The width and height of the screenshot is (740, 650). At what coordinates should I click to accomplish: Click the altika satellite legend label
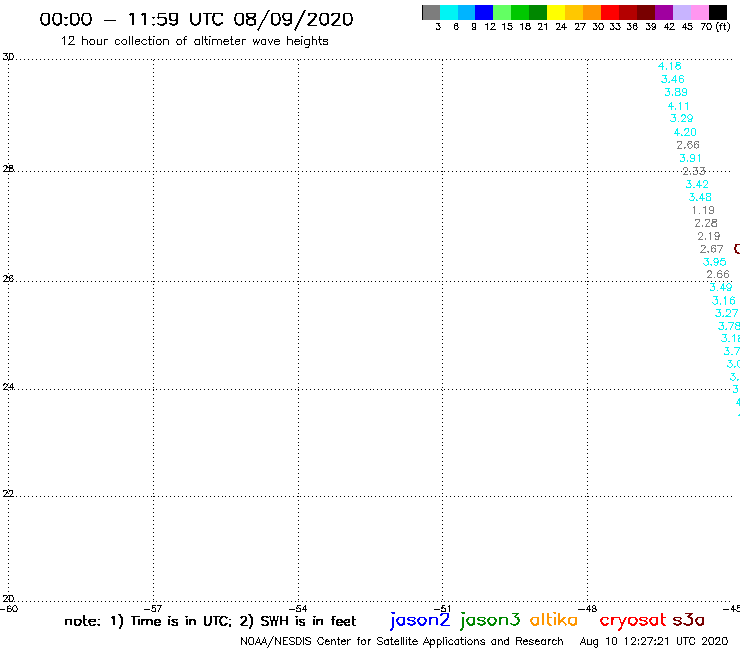(554, 620)
